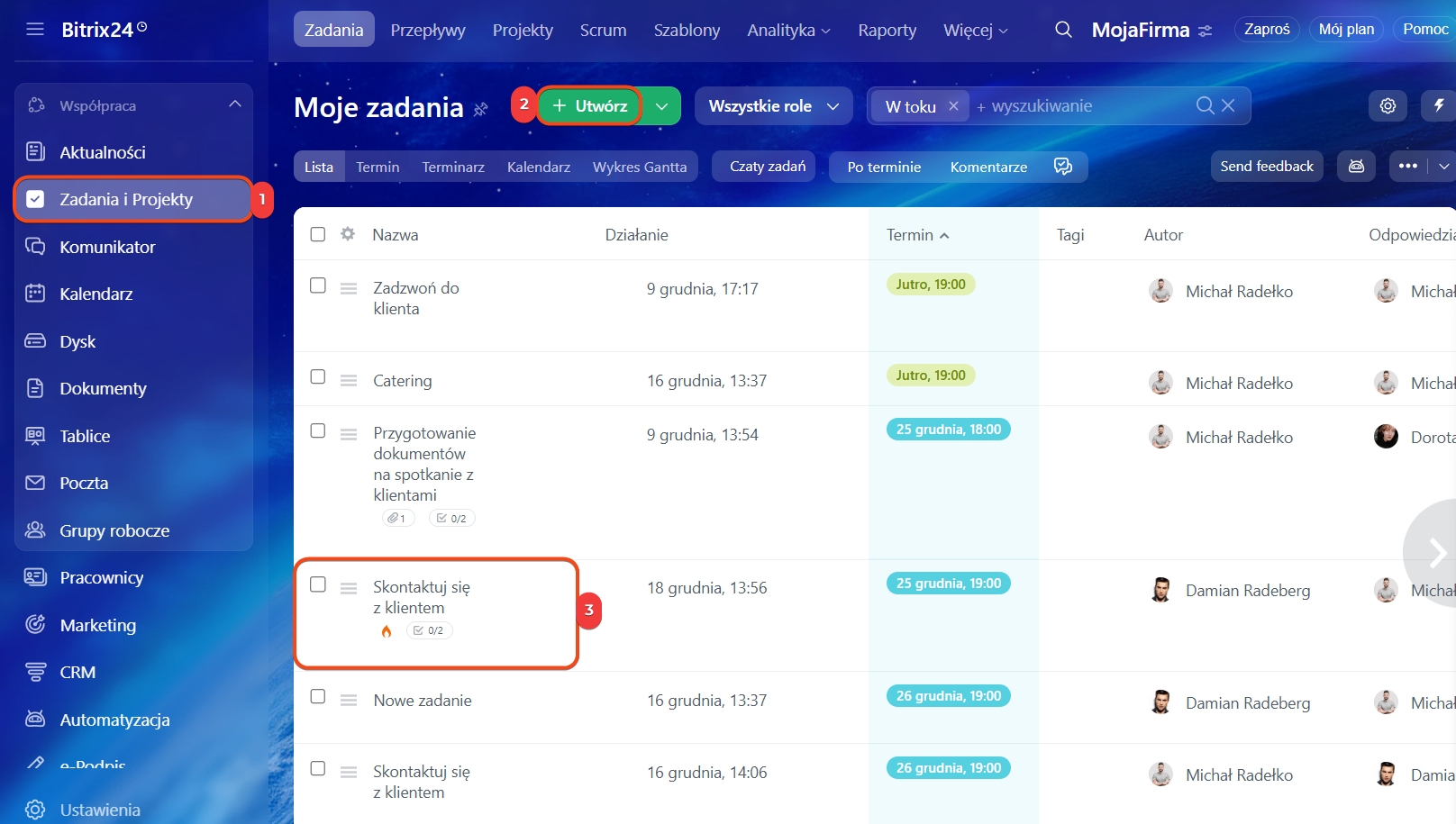Click the lightning bolt automation icon
The image size is (1456, 824).
click(1439, 106)
